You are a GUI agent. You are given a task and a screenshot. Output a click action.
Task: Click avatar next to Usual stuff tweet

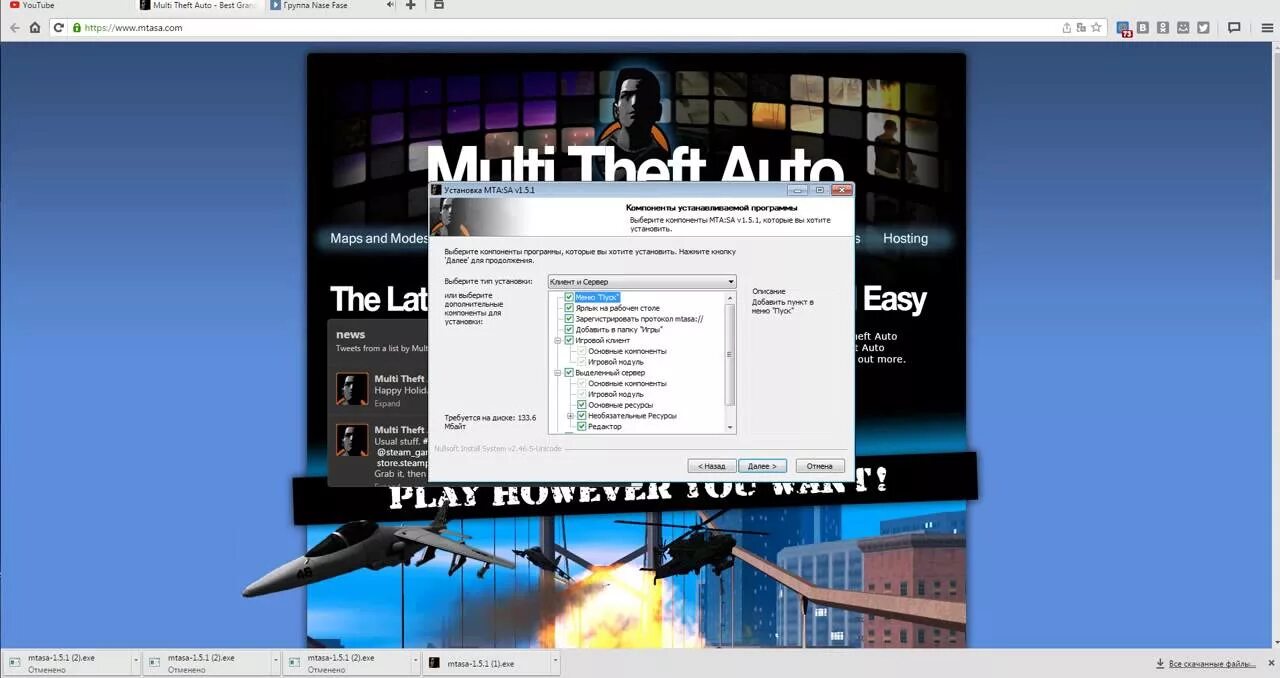[x=352, y=440]
